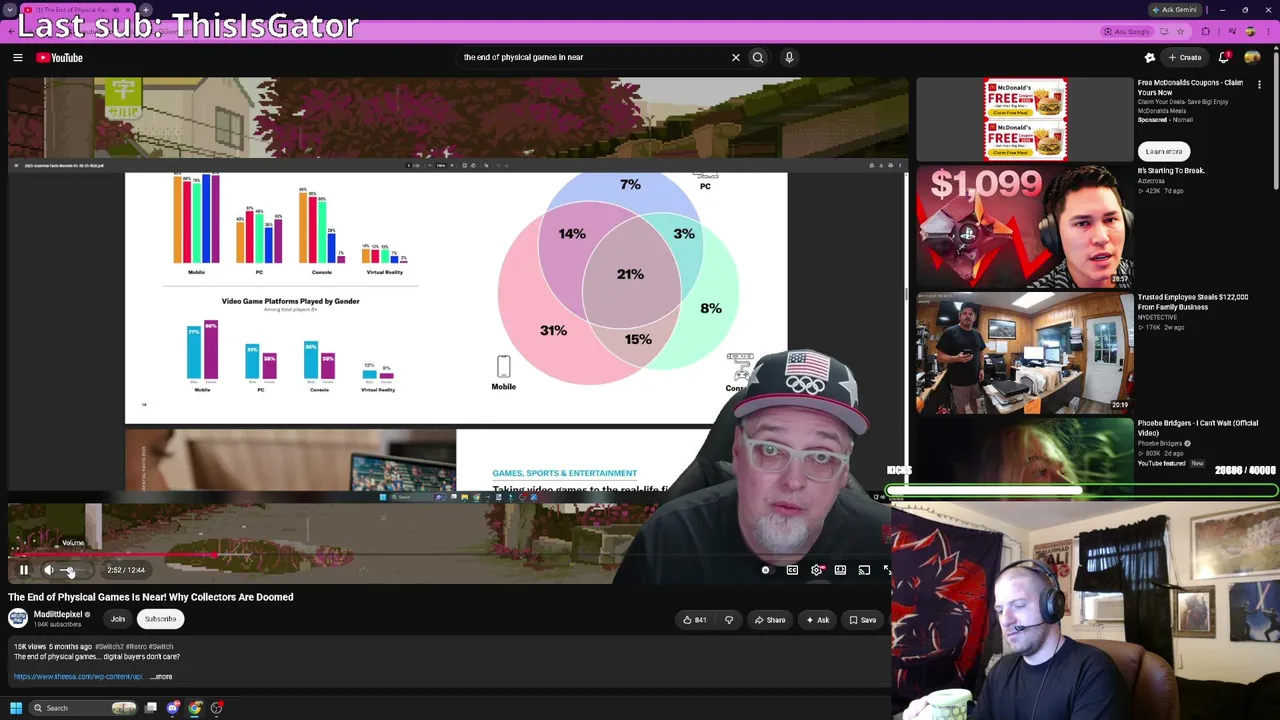
Task: Mute the video with the speaker icon
Action: point(48,570)
